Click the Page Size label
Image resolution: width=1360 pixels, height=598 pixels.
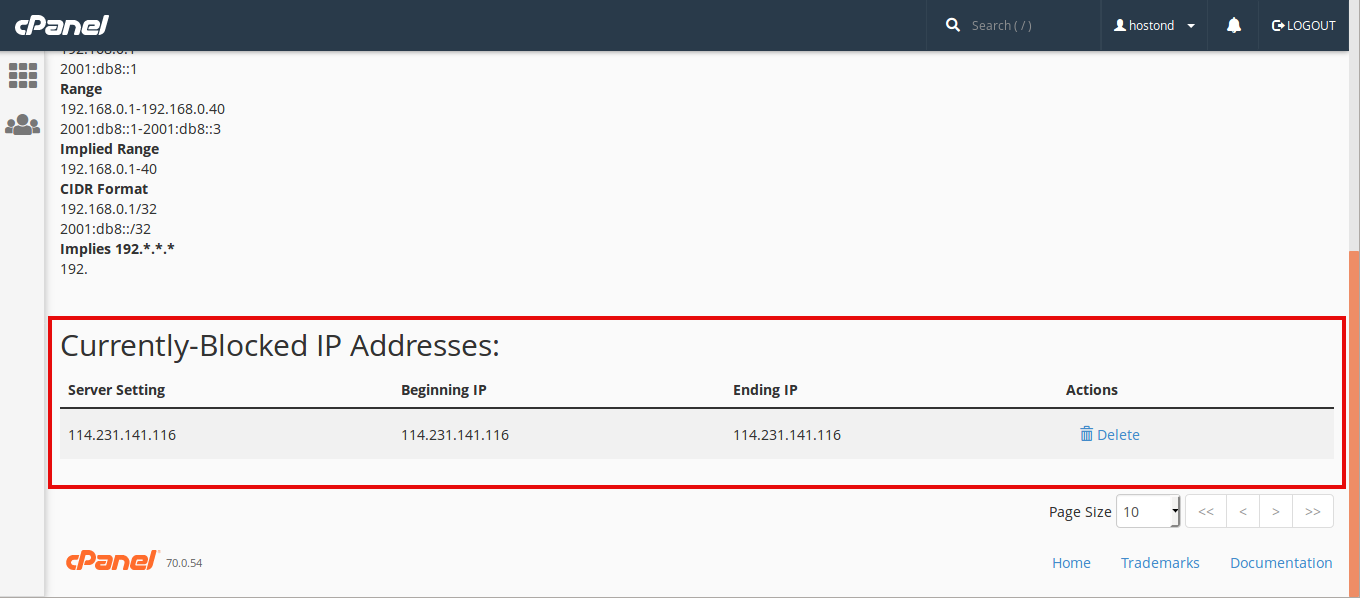[1080, 512]
